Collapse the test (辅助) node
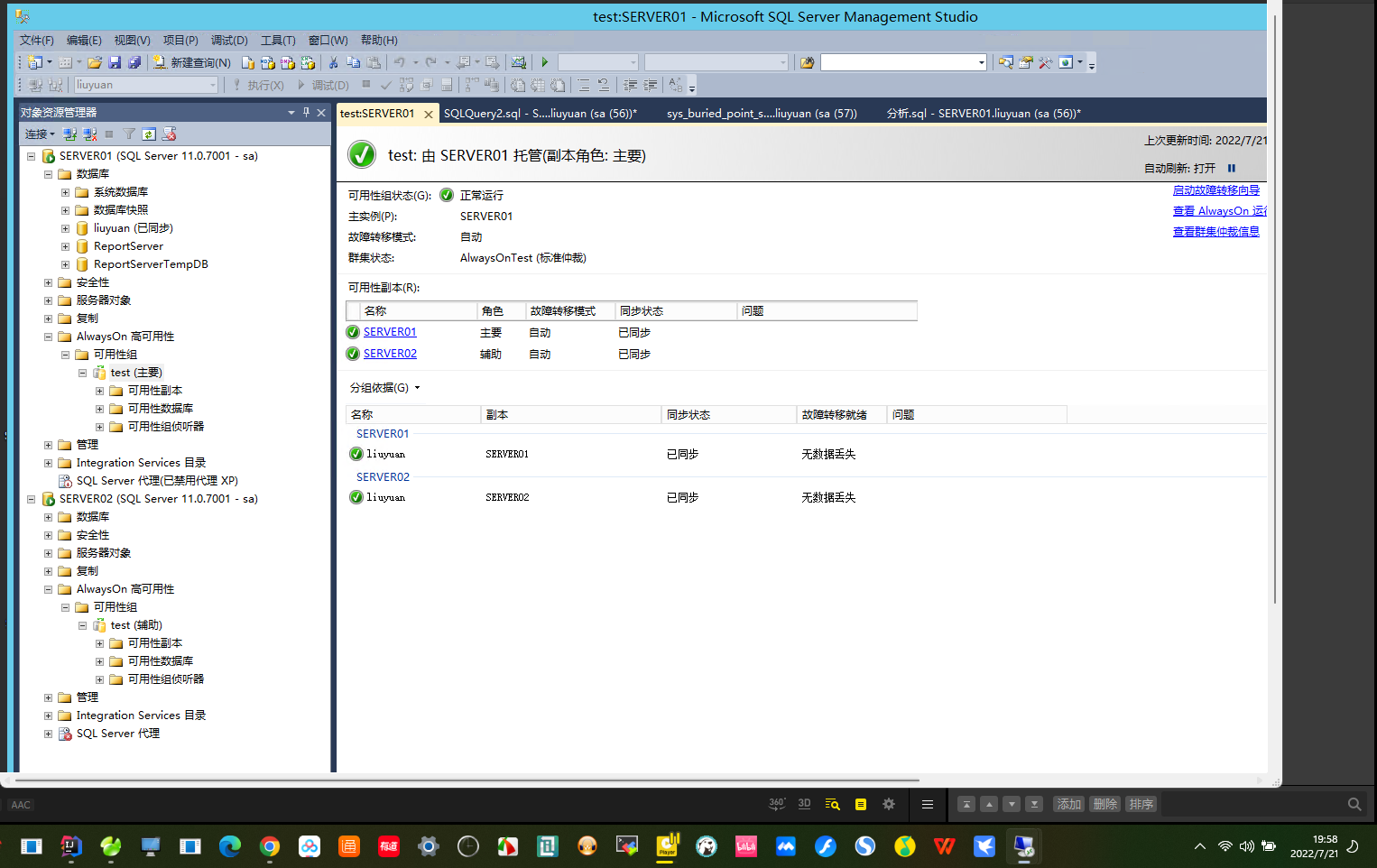Screen dimensions: 1377x868 82,625
